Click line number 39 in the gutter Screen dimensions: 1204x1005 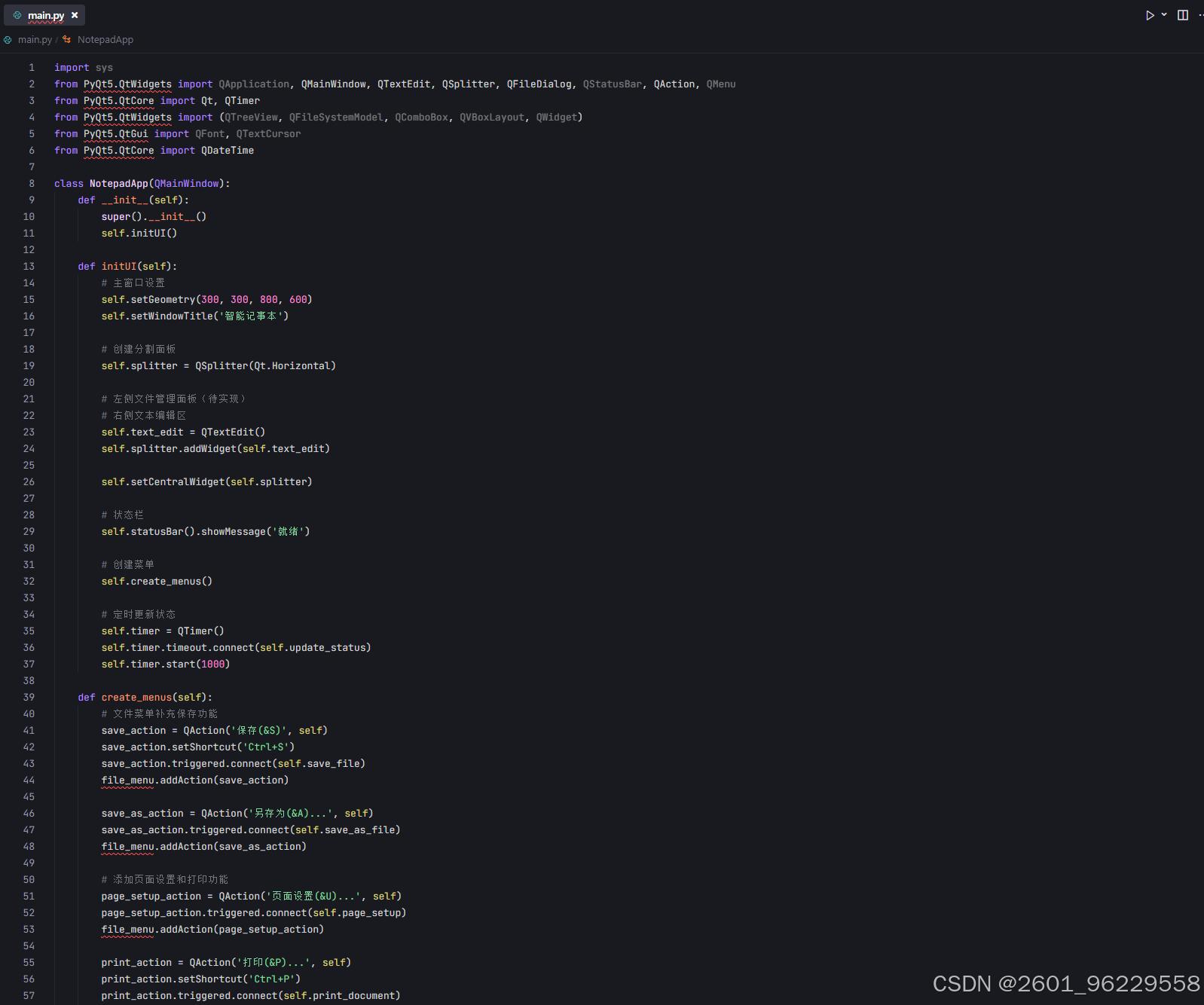coord(29,698)
